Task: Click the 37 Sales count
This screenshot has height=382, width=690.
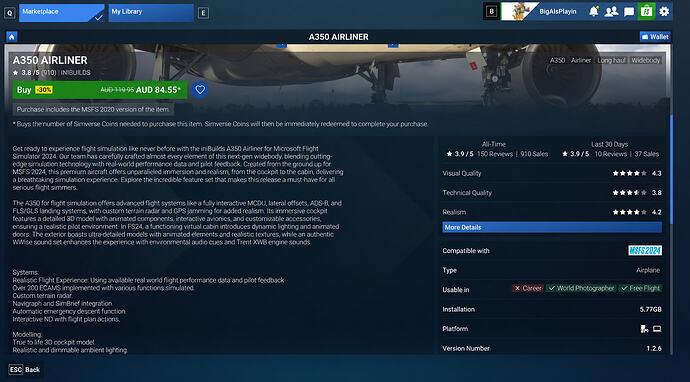Action: click(x=646, y=154)
